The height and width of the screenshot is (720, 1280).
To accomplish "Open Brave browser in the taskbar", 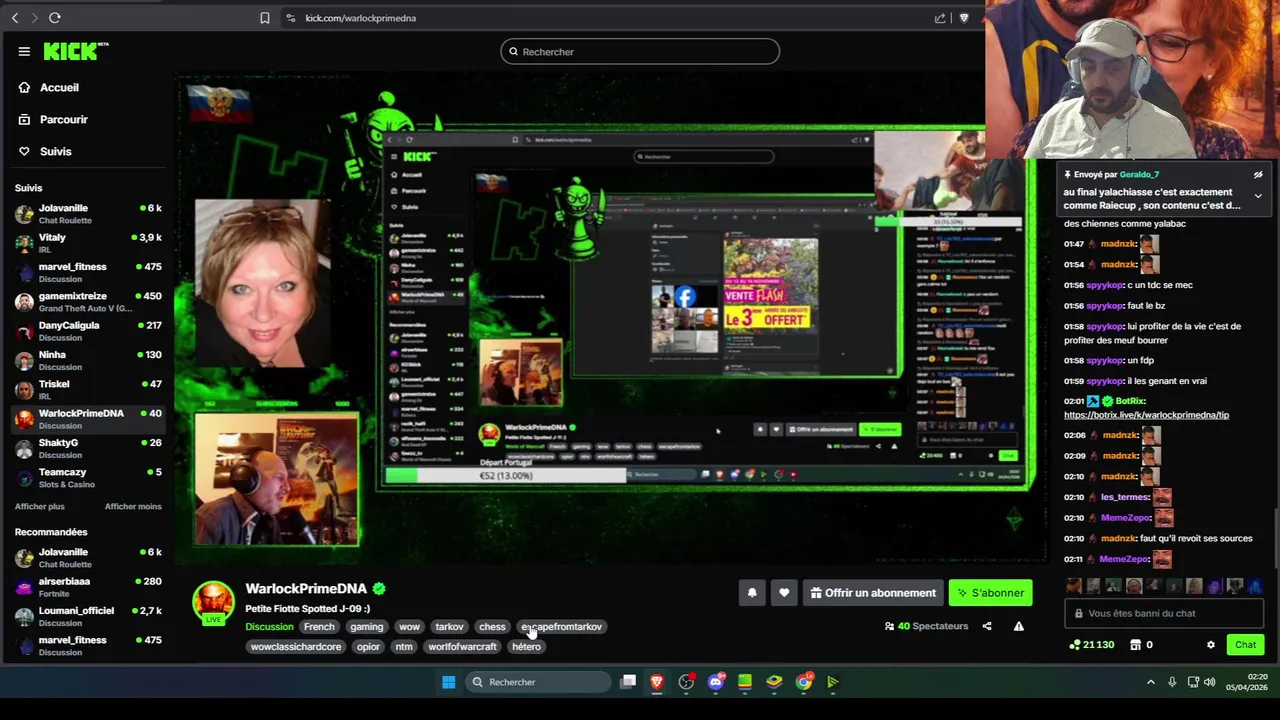I will click(657, 682).
